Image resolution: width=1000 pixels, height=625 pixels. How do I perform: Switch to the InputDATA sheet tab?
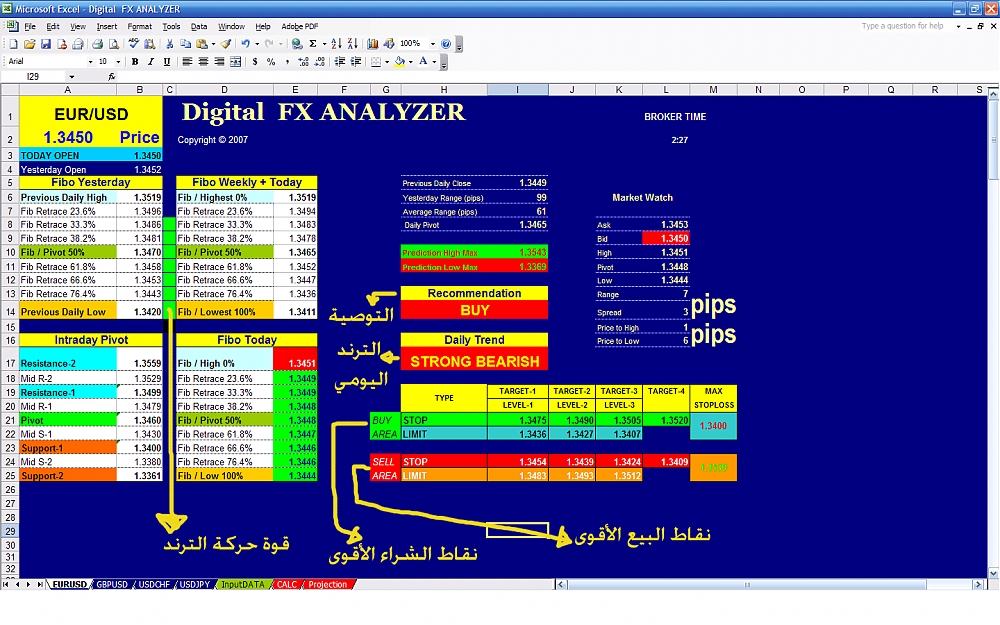(244, 584)
